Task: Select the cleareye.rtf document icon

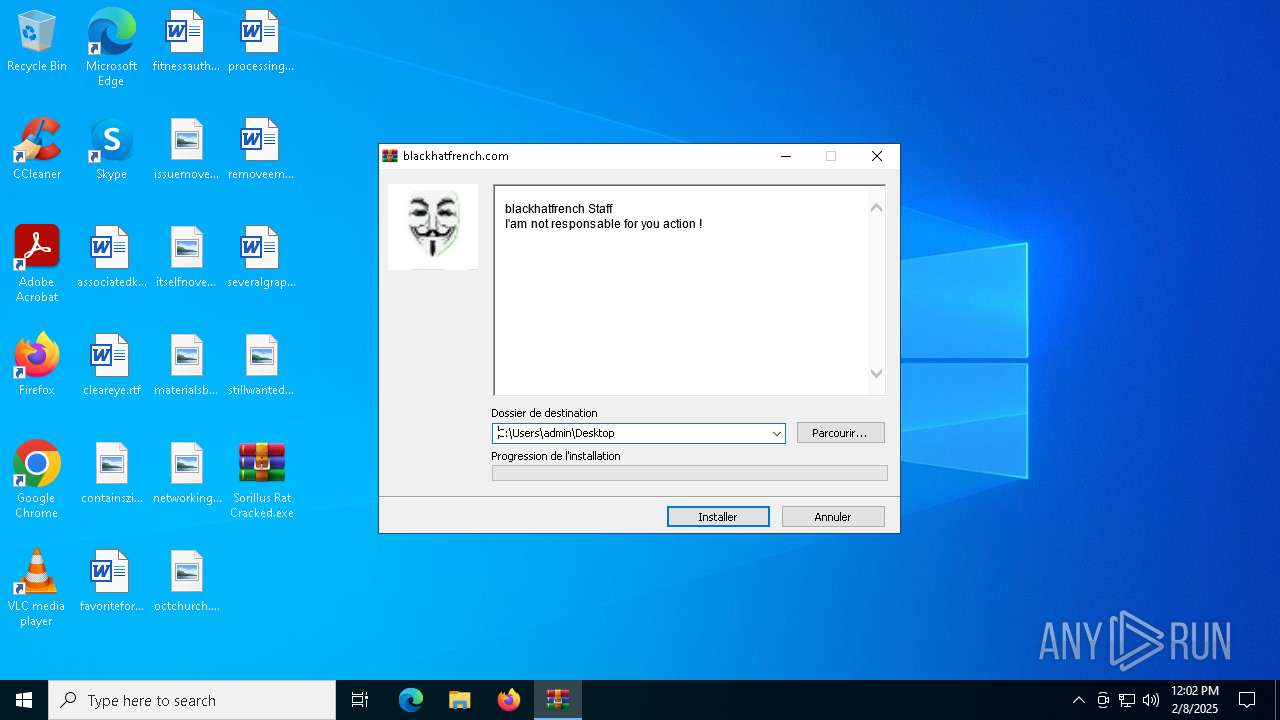Action: tap(111, 365)
